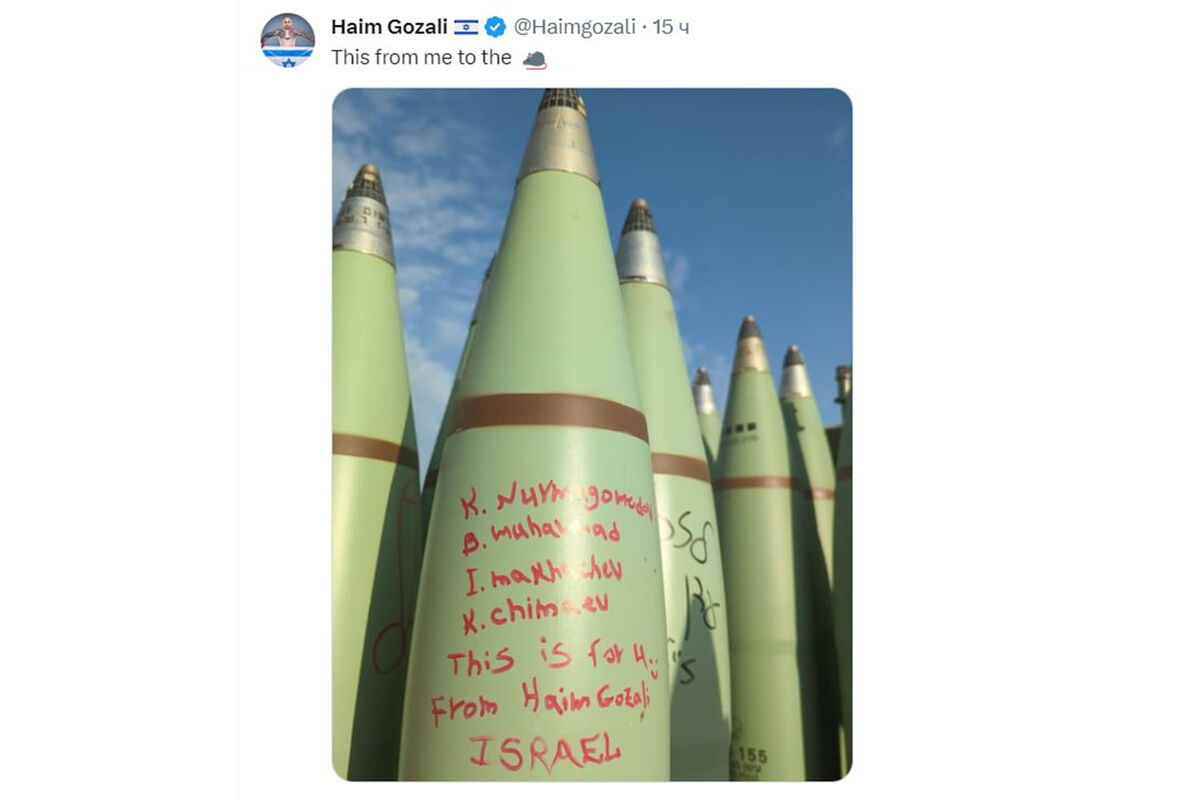Click the metal fuse tip of the central shell
The width and height of the screenshot is (1200, 800).
tap(559, 135)
